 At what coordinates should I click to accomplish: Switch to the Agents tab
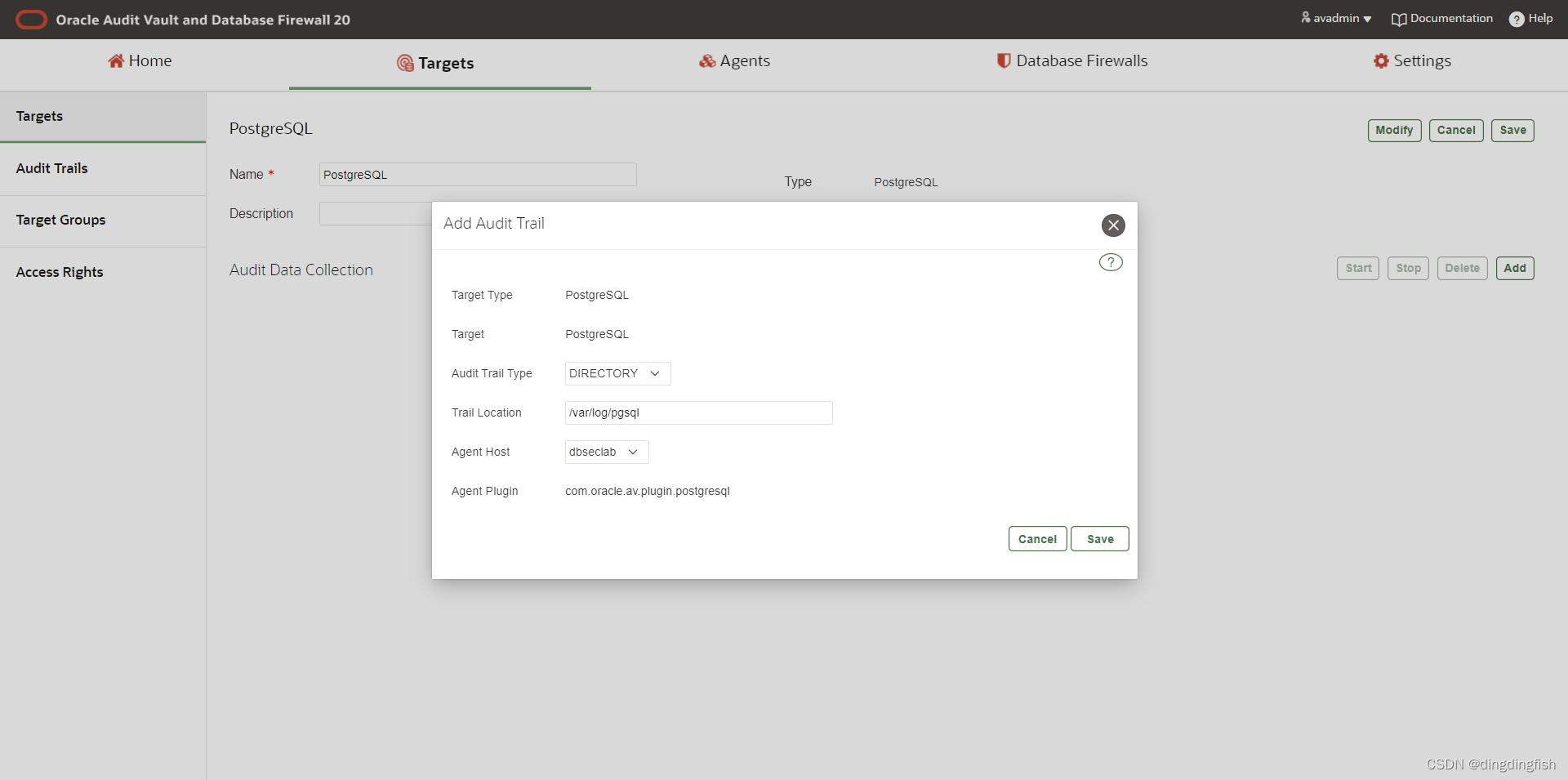pos(734,61)
